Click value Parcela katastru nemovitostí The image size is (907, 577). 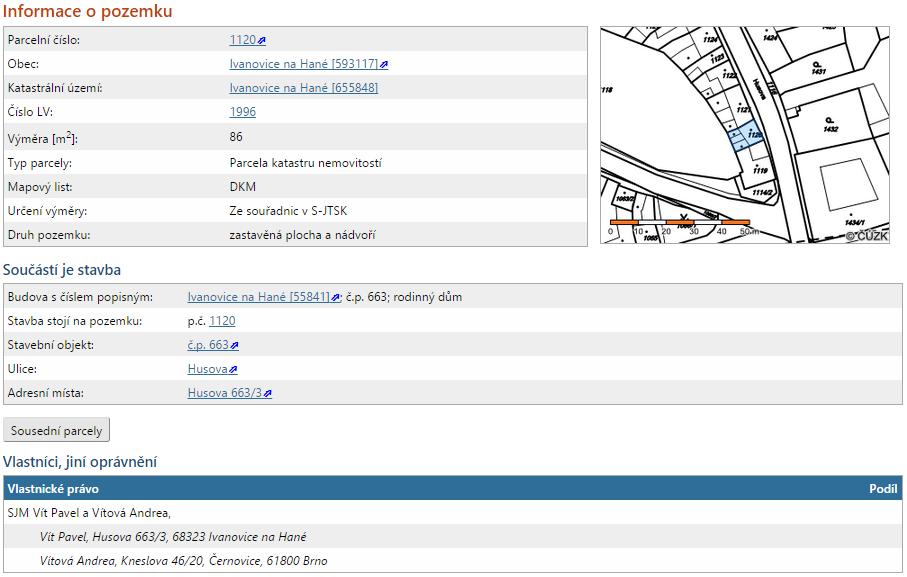305,163
